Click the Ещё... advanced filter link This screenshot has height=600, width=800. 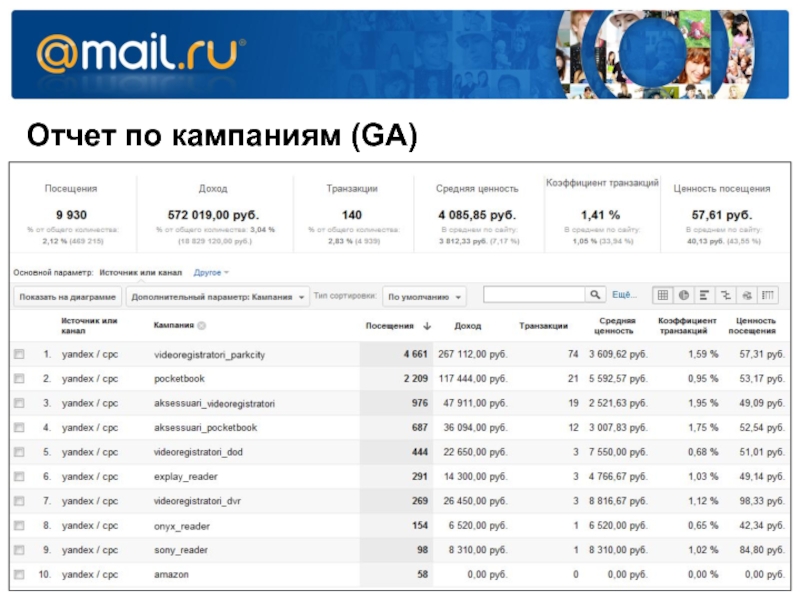(x=624, y=295)
